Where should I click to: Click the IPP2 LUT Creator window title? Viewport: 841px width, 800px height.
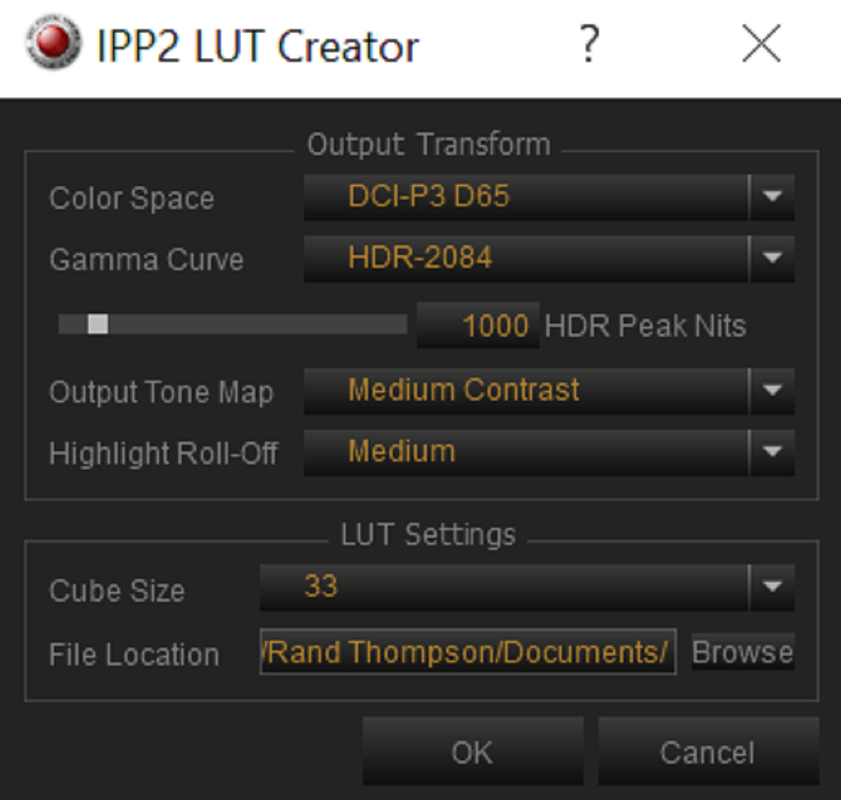coord(258,46)
